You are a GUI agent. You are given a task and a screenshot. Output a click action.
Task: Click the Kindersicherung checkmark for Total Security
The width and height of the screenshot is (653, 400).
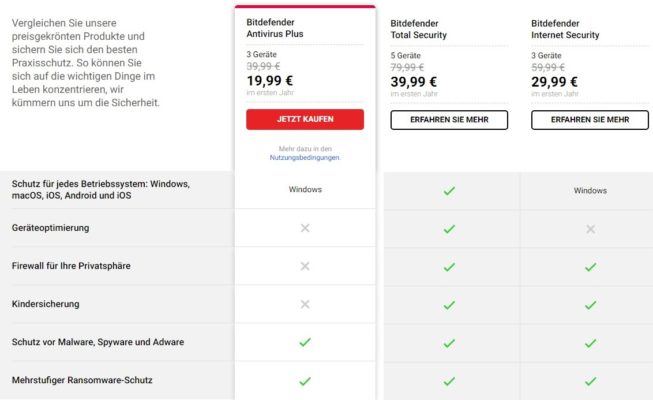click(x=449, y=305)
